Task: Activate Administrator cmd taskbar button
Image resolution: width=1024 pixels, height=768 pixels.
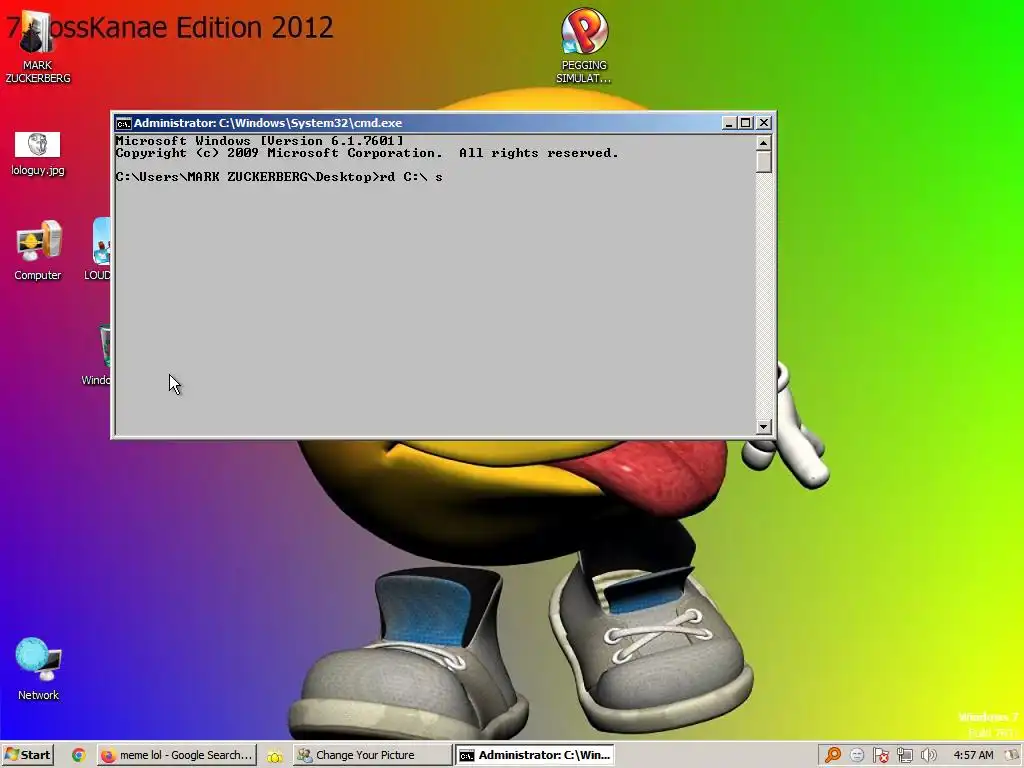Action: click(x=535, y=755)
